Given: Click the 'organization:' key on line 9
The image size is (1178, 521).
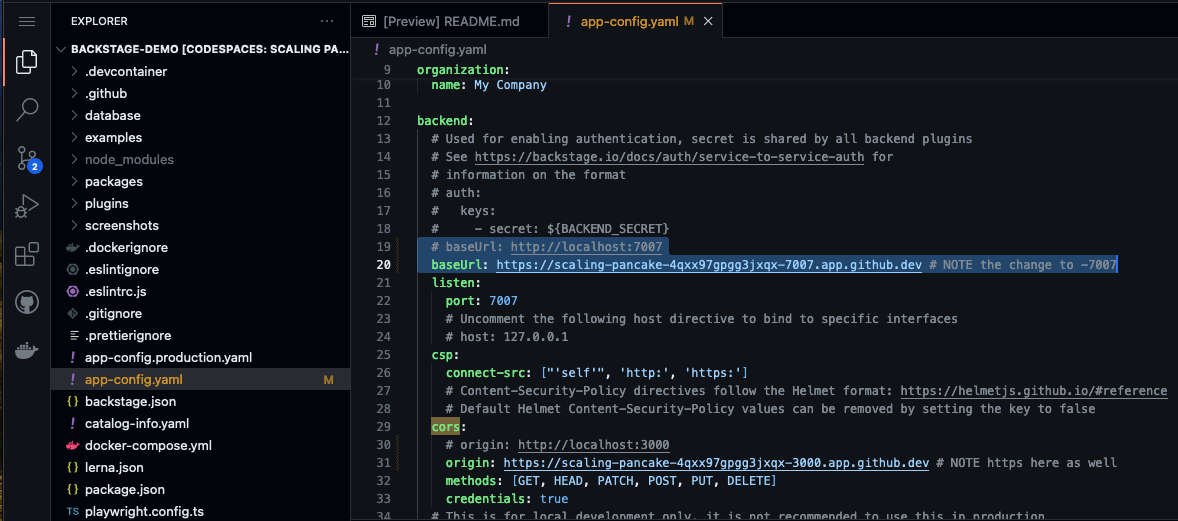Looking at the screenshot, I should point(464,69).
